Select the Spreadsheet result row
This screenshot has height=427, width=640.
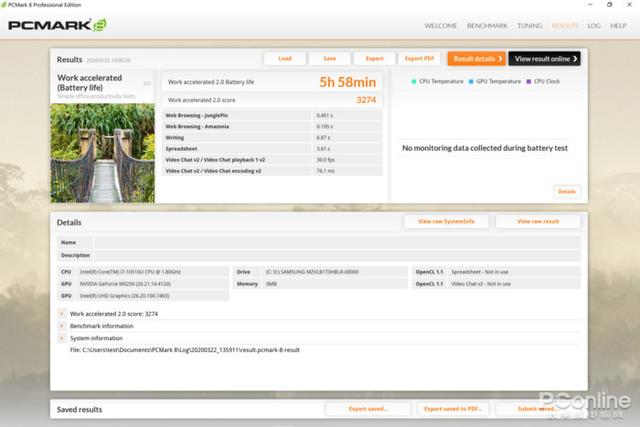[x=272, y=149]
